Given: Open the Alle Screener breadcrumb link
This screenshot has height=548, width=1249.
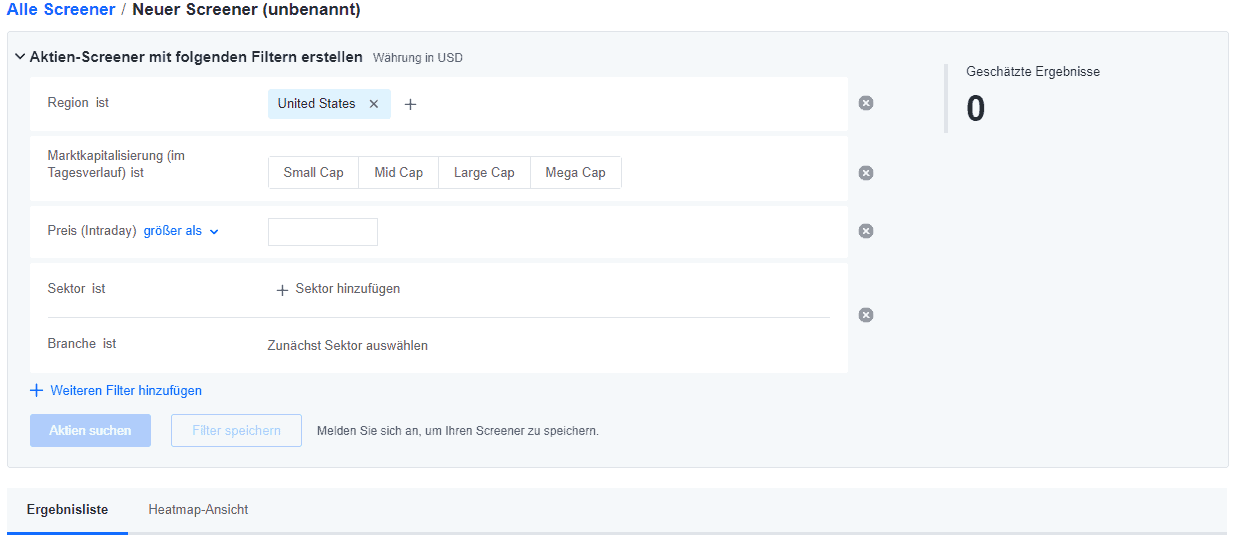Looking at the screenshot, I should 61,10.
